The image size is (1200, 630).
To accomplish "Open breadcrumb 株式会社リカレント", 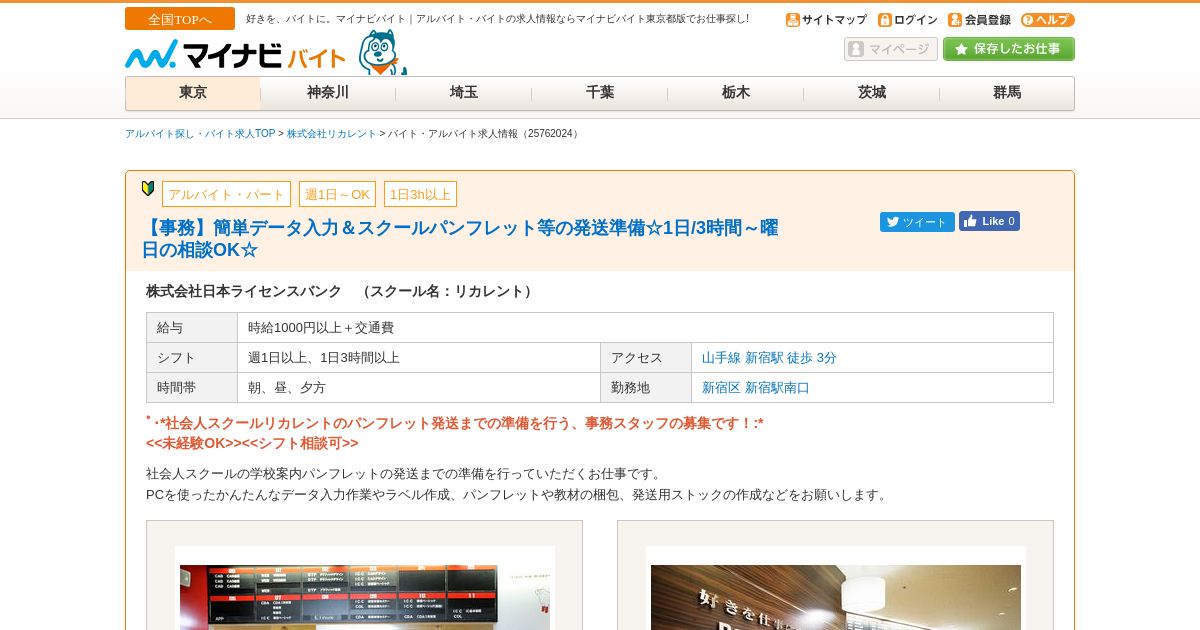I will 332,134.
